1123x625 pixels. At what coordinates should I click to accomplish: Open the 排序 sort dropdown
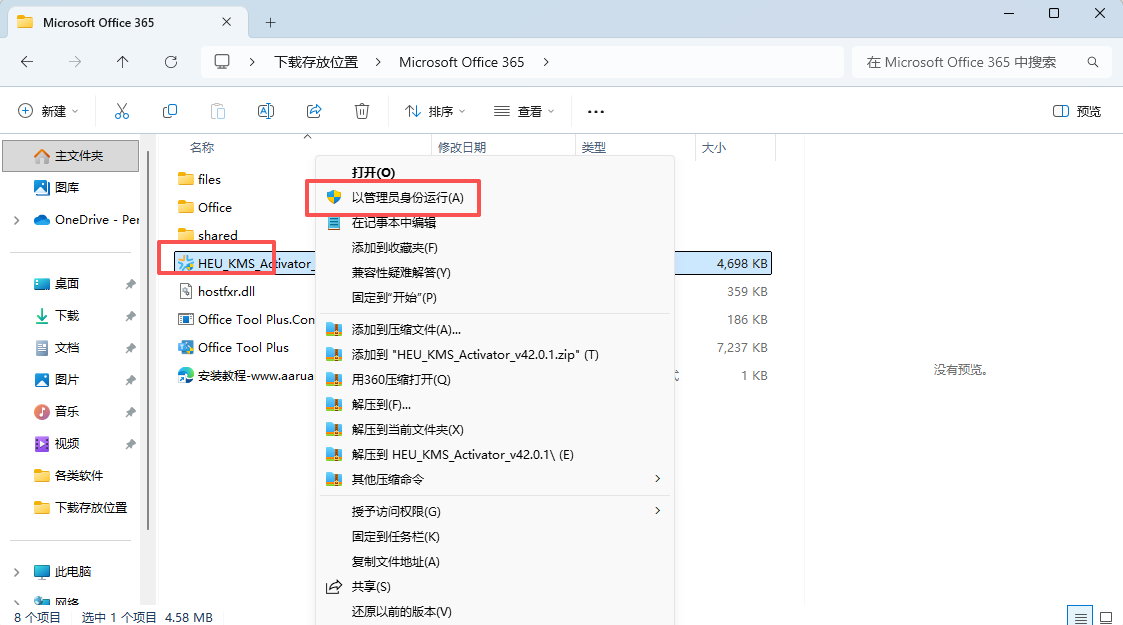coord(434,111)
